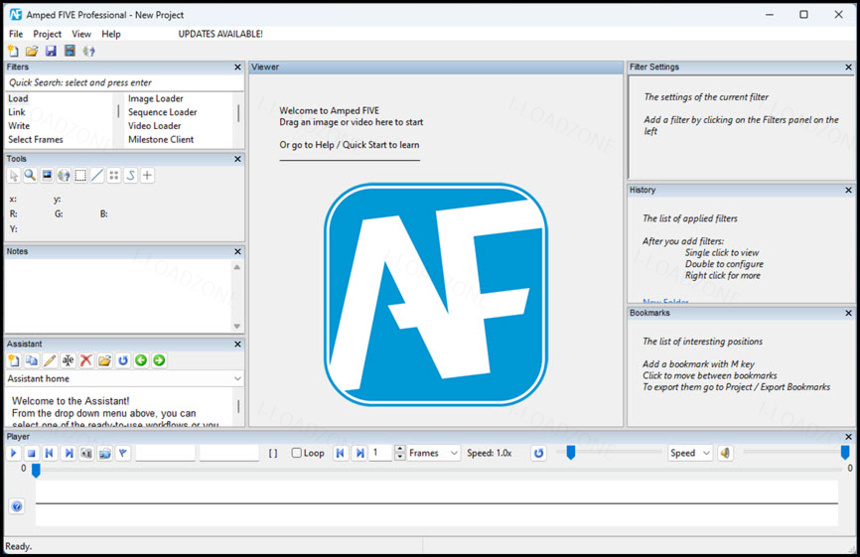Select the magnifier zoom tool
This screenshot has height=557, width=860.
pyautogui.click(x=30, y=175)
